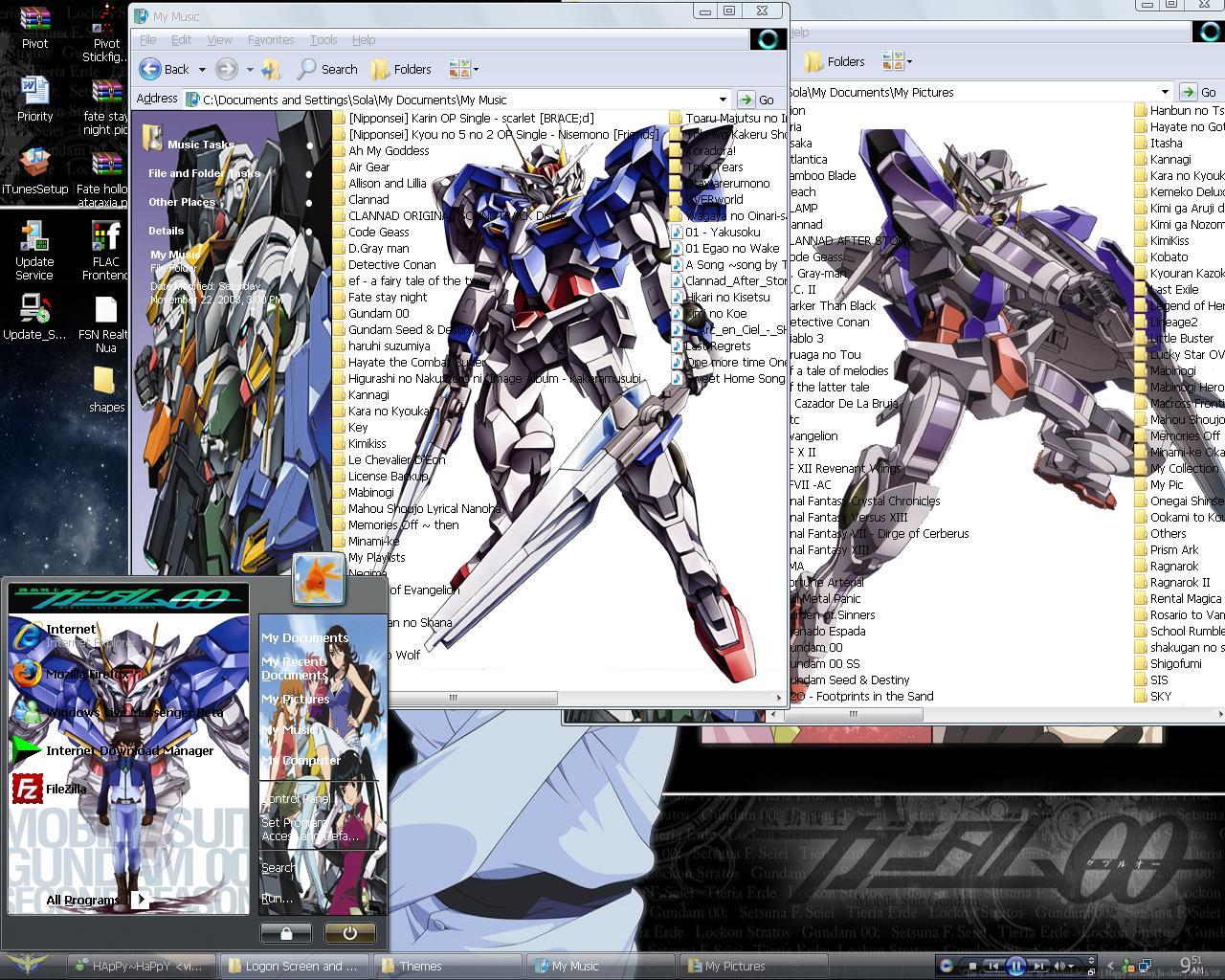Click Run... in the Start menu
The height and width of the screenshot is (980, 1225).
click(x=278, y=898)
